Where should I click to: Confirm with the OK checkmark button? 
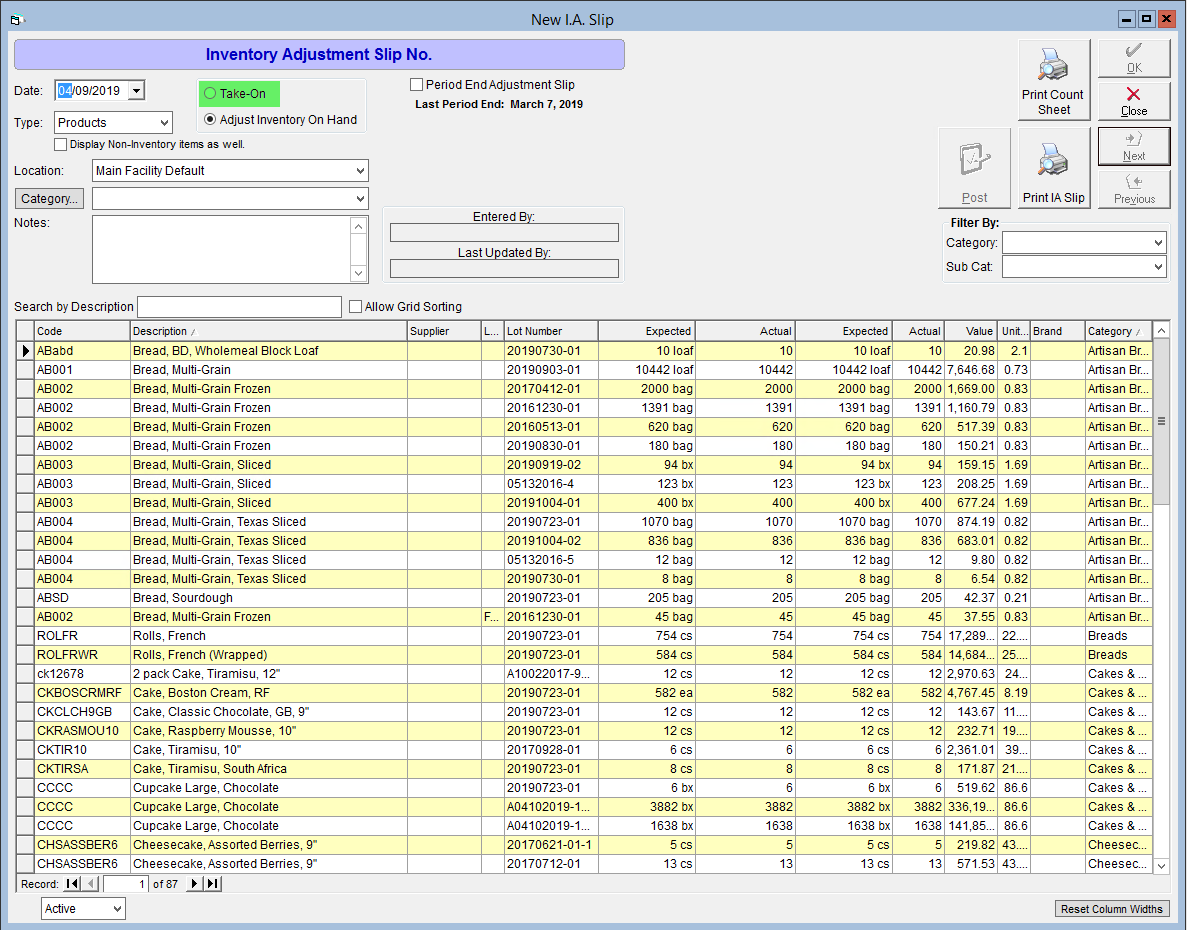(1133, 58)
